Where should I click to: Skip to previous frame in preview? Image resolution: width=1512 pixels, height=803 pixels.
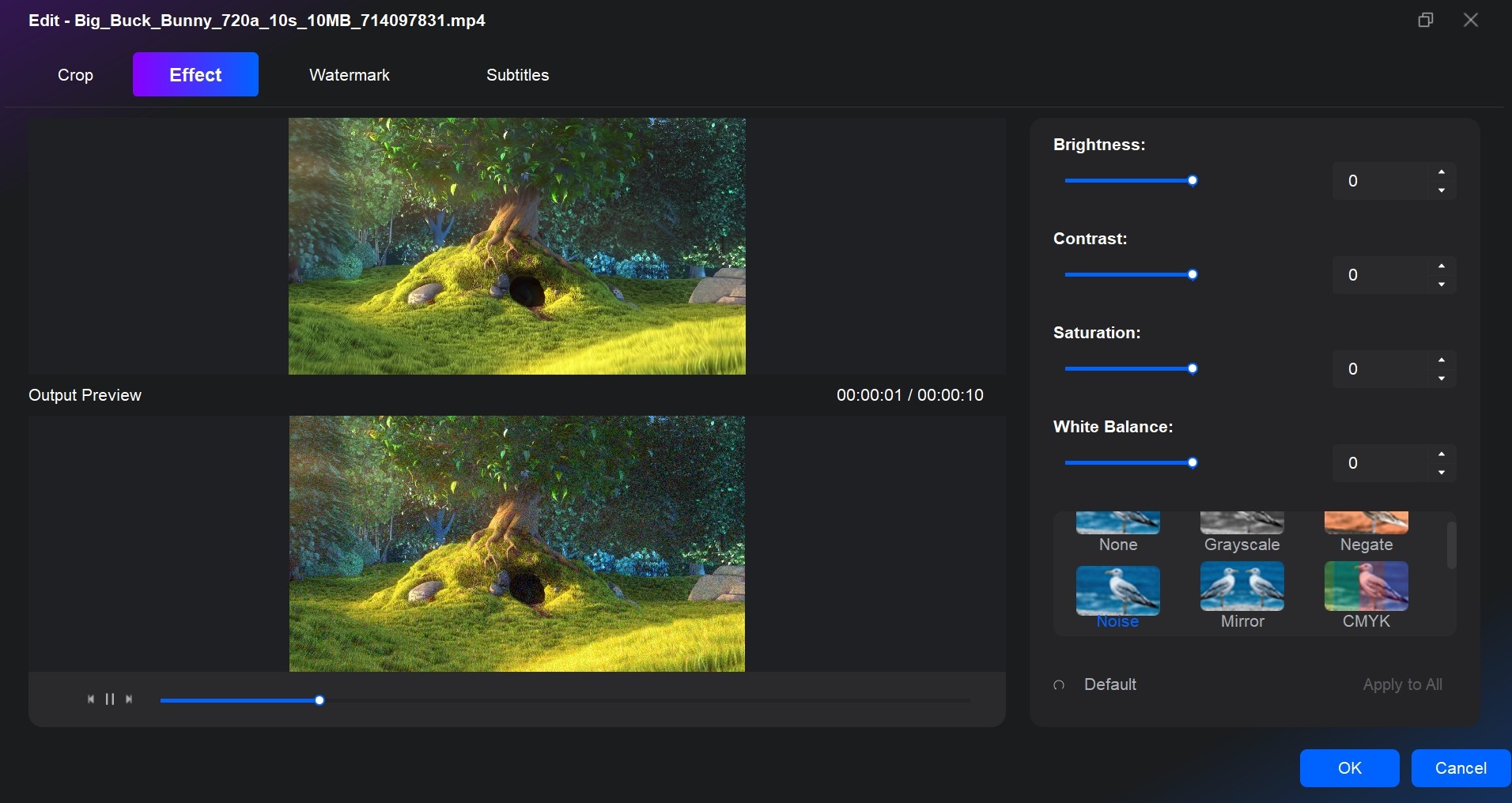(x=90, y=699)
